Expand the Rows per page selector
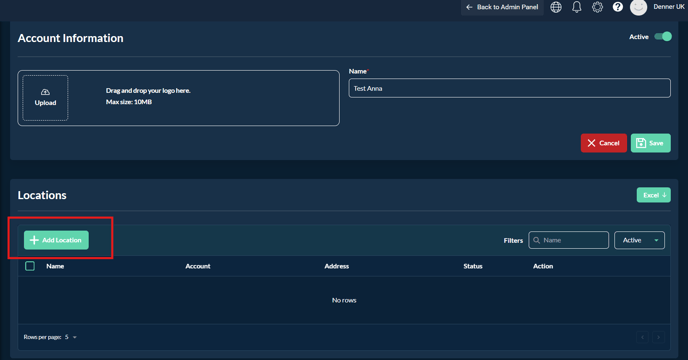 coord(71,337)
